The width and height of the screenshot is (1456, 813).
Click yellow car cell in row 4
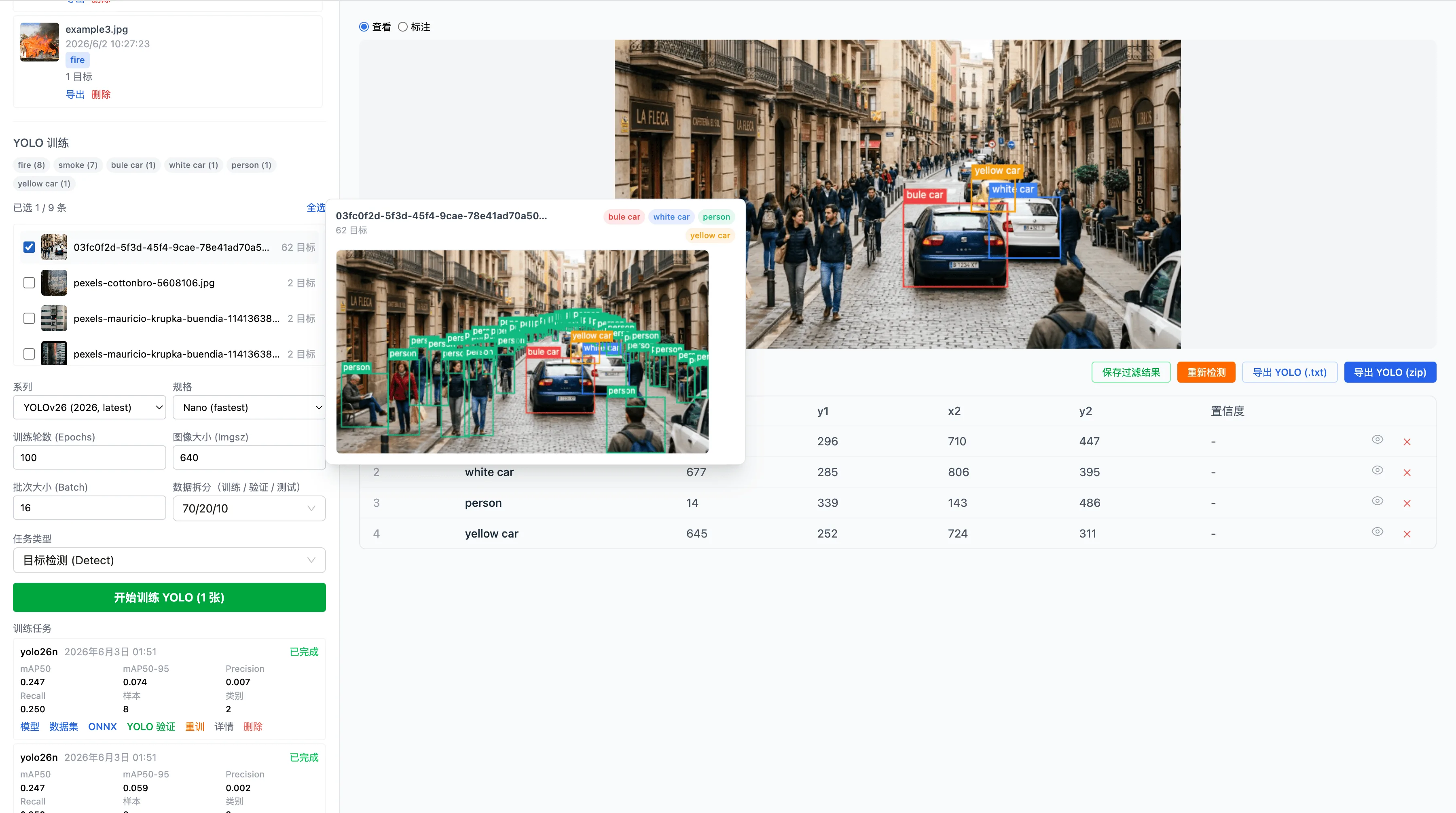click(491, 534)
